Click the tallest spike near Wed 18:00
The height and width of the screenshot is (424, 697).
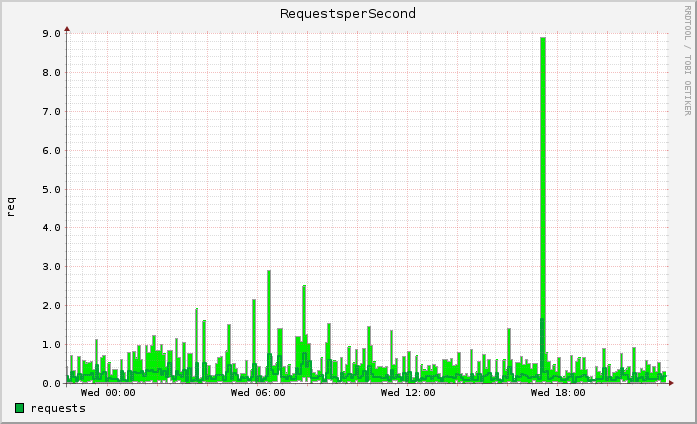tap(543, 210)
